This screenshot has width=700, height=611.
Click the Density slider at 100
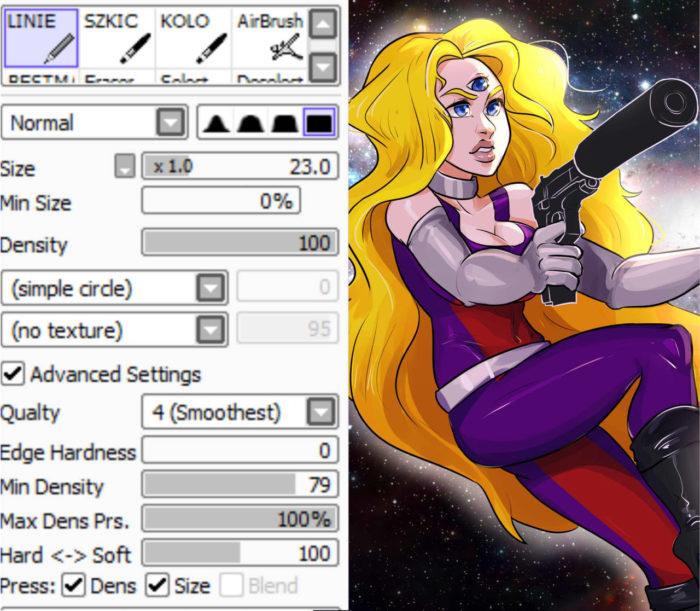pyautogui.click(x=240, y=242)
